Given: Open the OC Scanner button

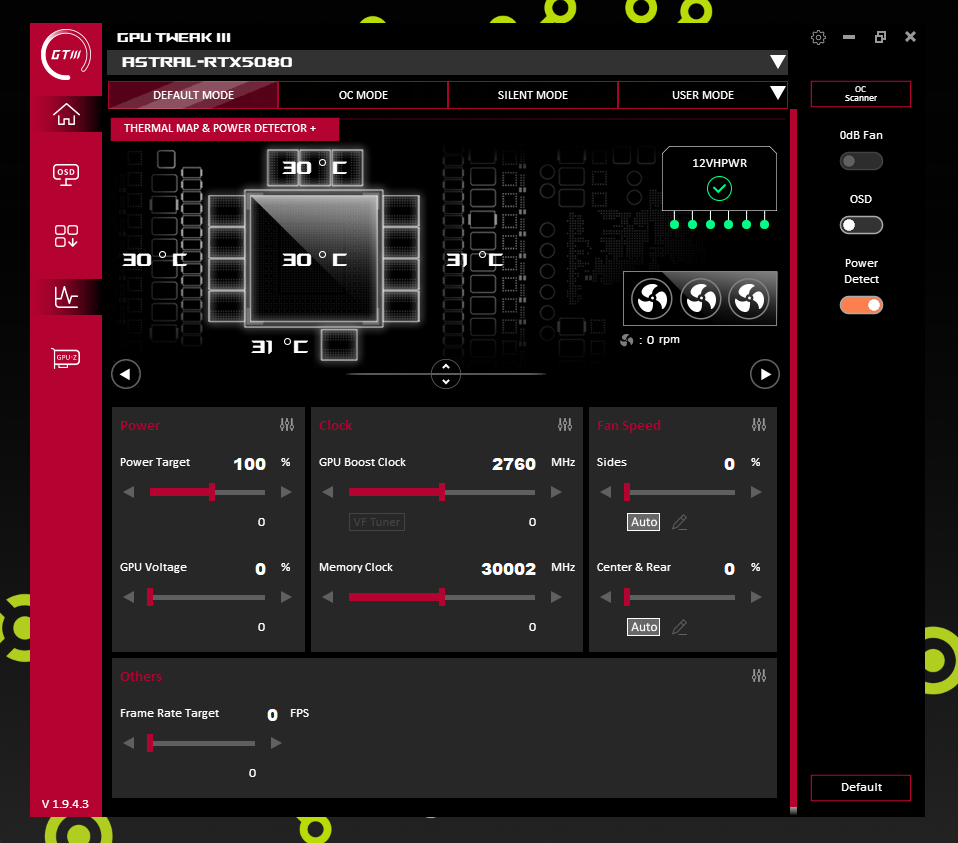Looking at the screenshot, I should (861, 94).
